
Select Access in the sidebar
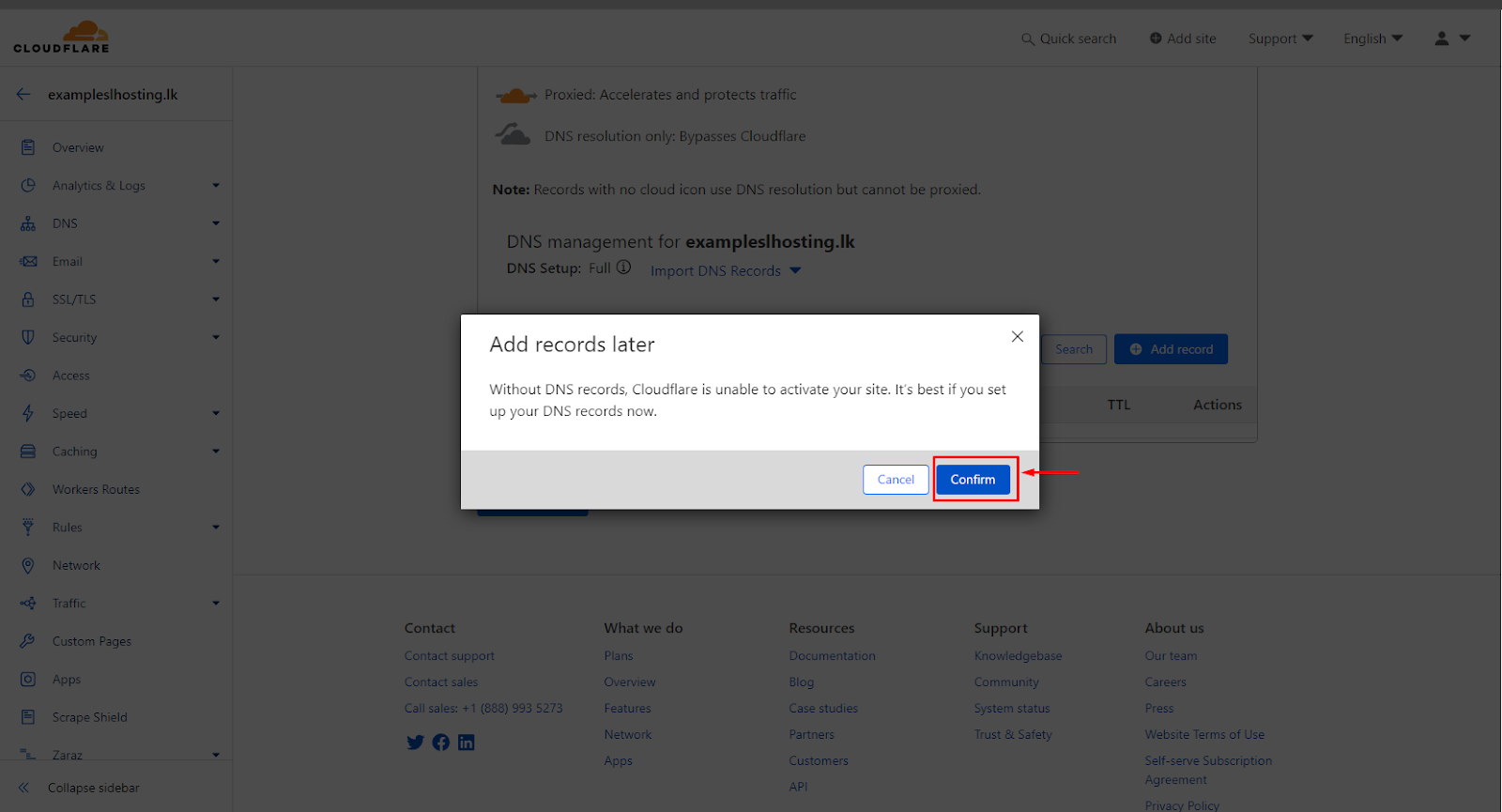71,375
